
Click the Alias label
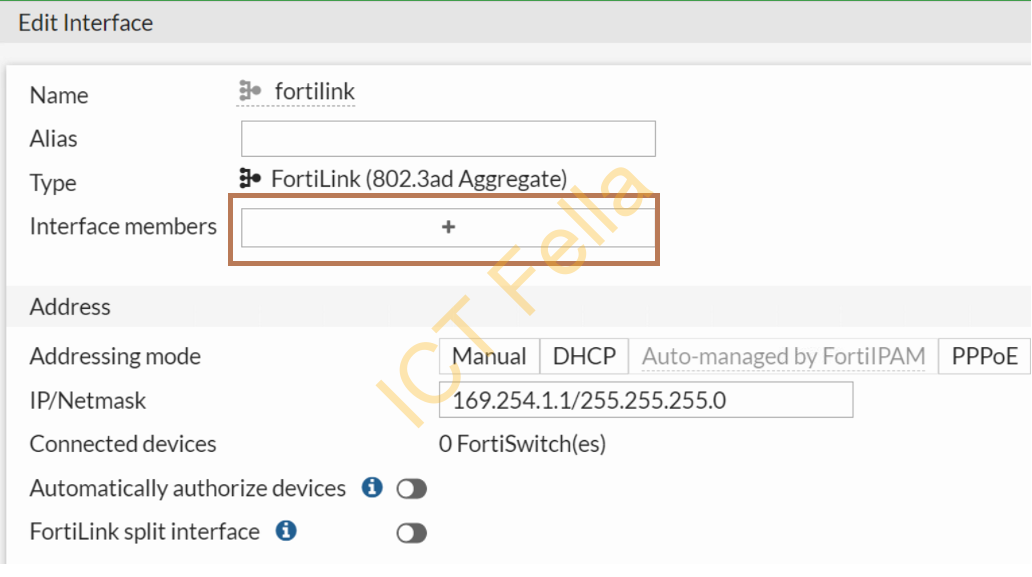[53, 139]
